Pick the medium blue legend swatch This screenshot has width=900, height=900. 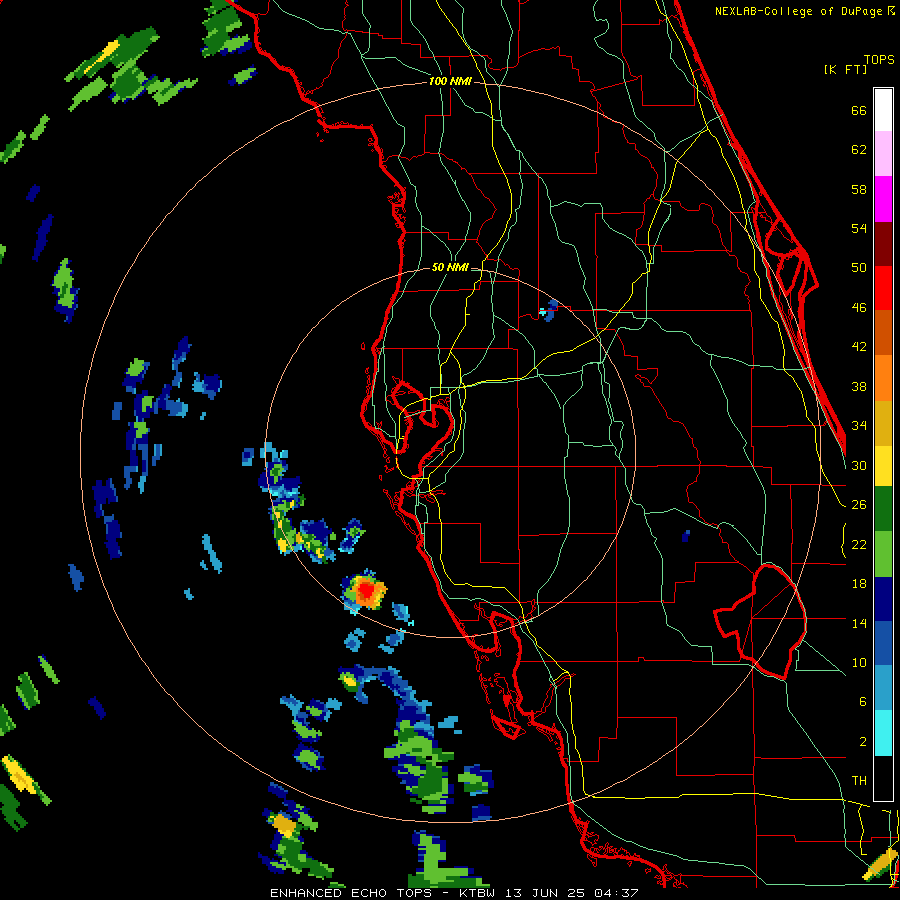[x=883, y=643]
